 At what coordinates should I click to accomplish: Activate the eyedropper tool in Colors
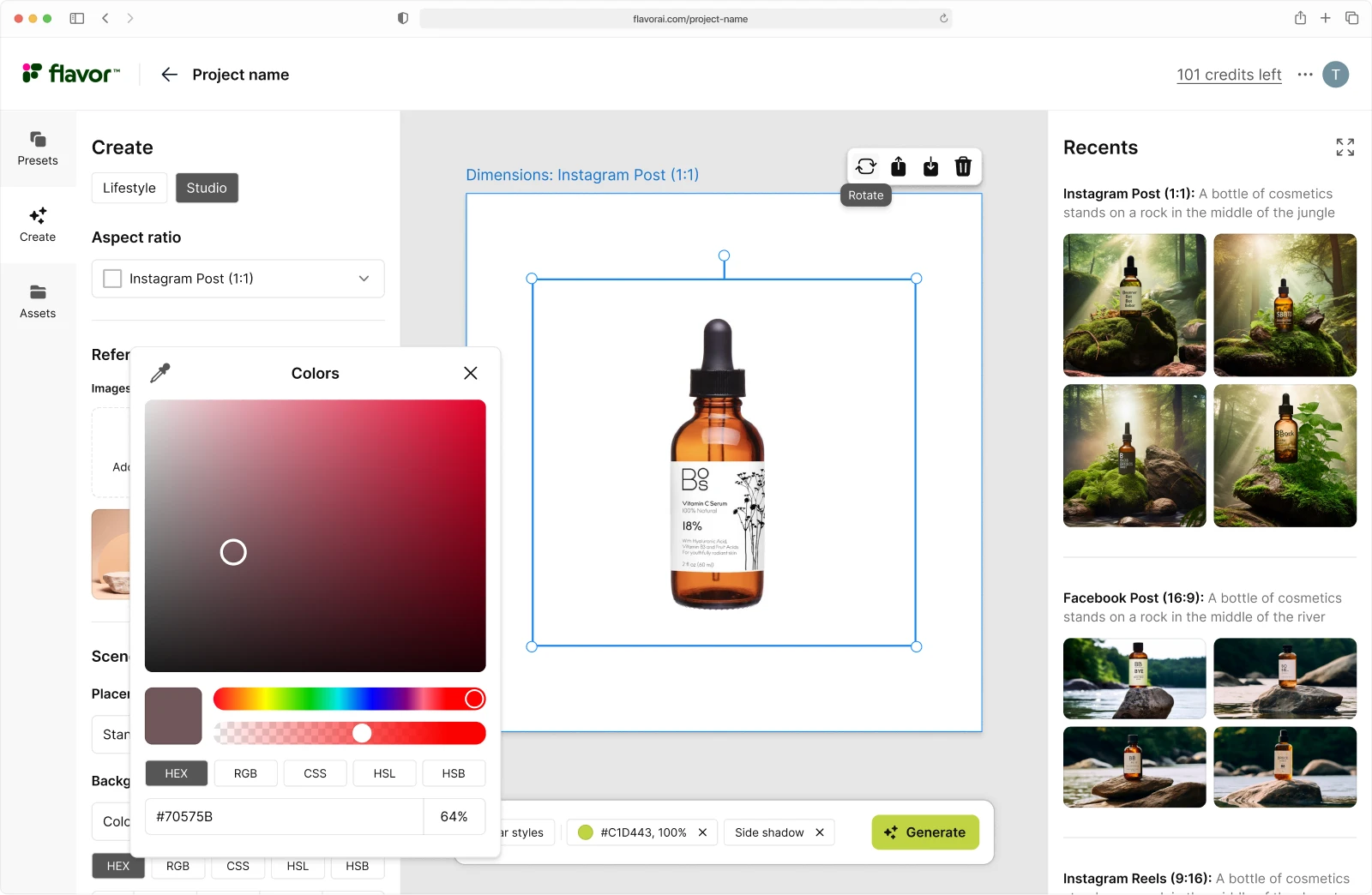tap(160, 373)
